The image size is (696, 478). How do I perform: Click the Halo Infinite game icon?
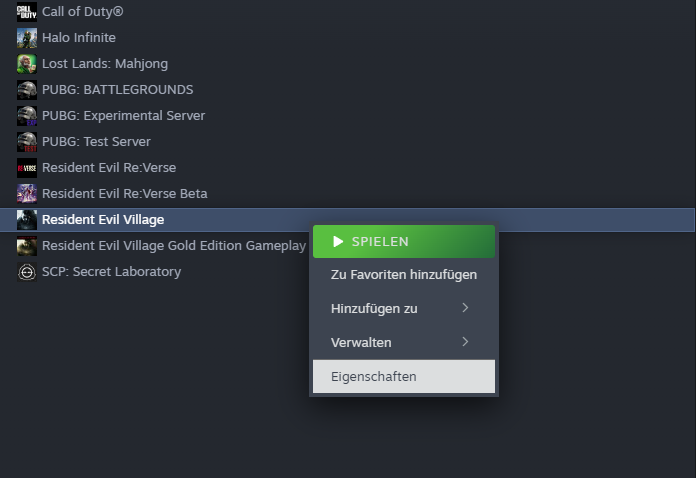[x=27, y=38]
